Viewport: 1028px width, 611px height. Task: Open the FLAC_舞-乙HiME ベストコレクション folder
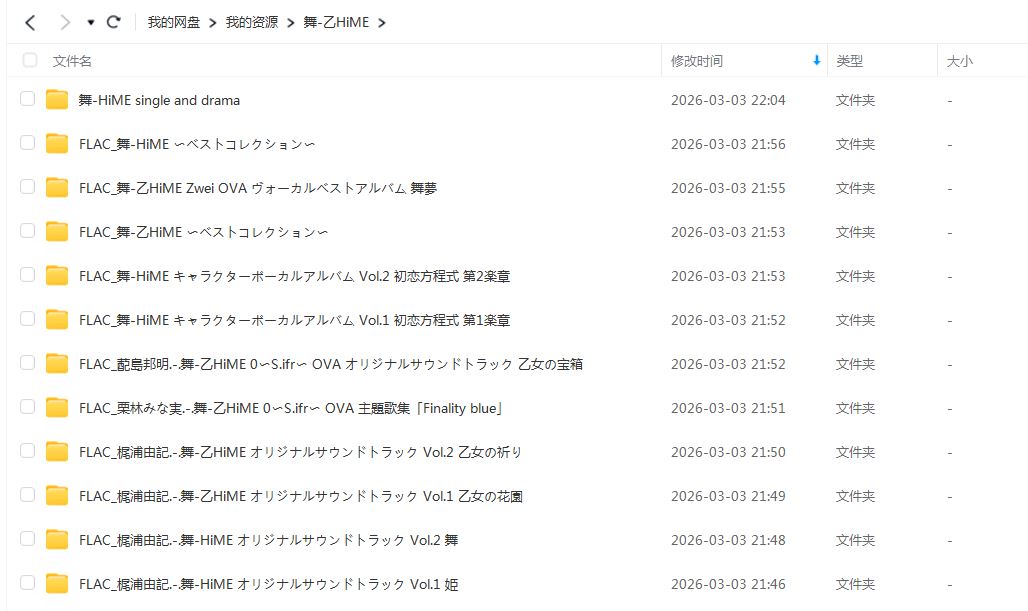(x=203, y=232)
